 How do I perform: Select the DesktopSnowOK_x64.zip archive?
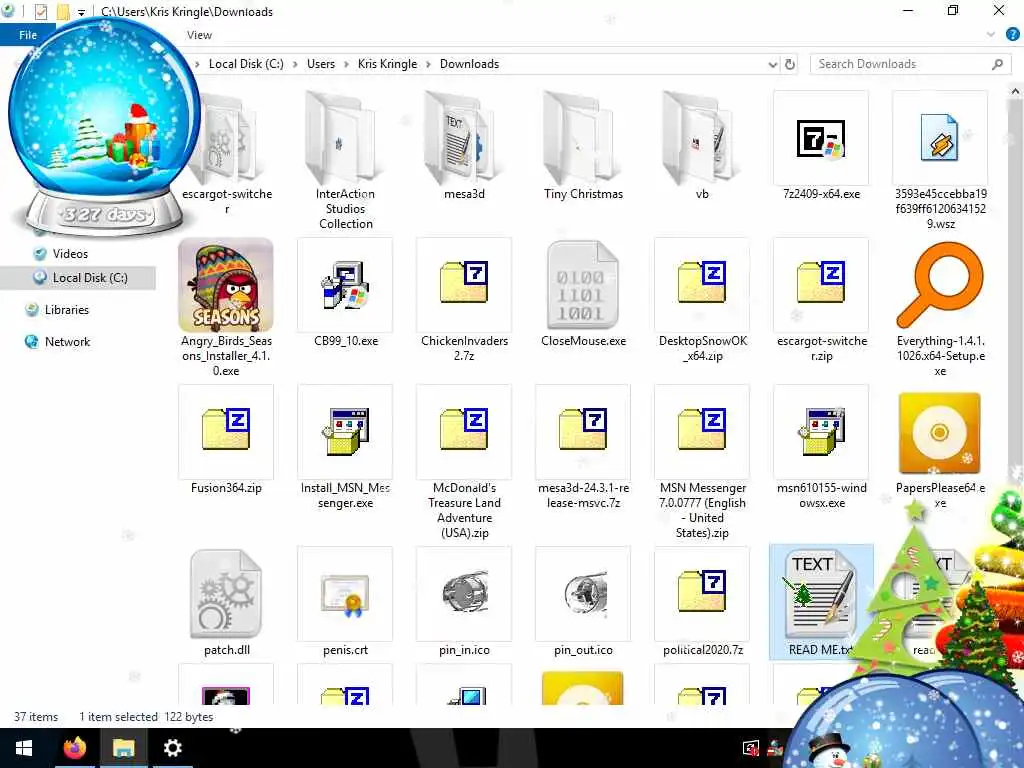click(x=702, y=300)
